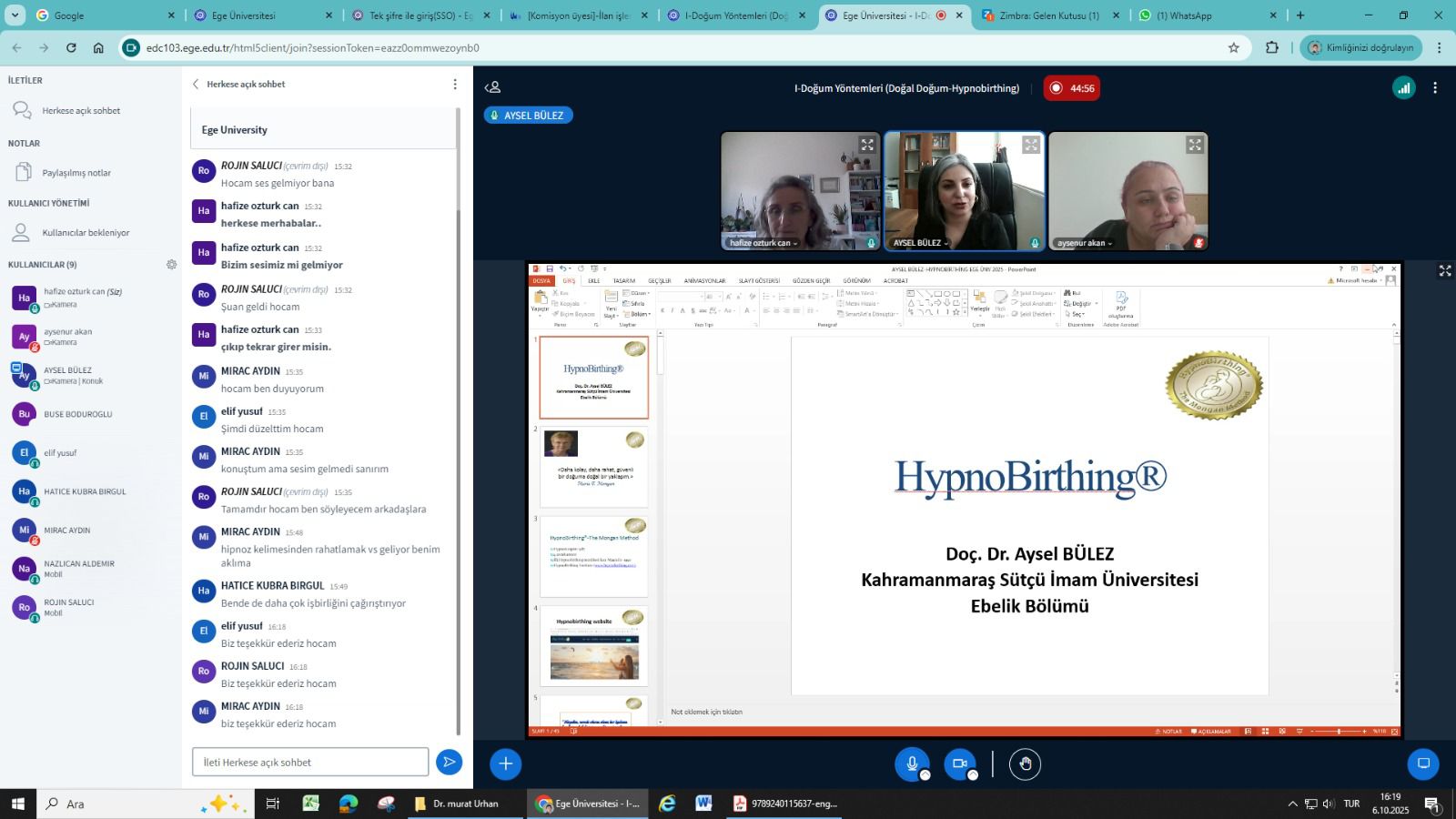Click the chat message input field
This screenshot has width=1456, height=819.
tap(309, 763)
